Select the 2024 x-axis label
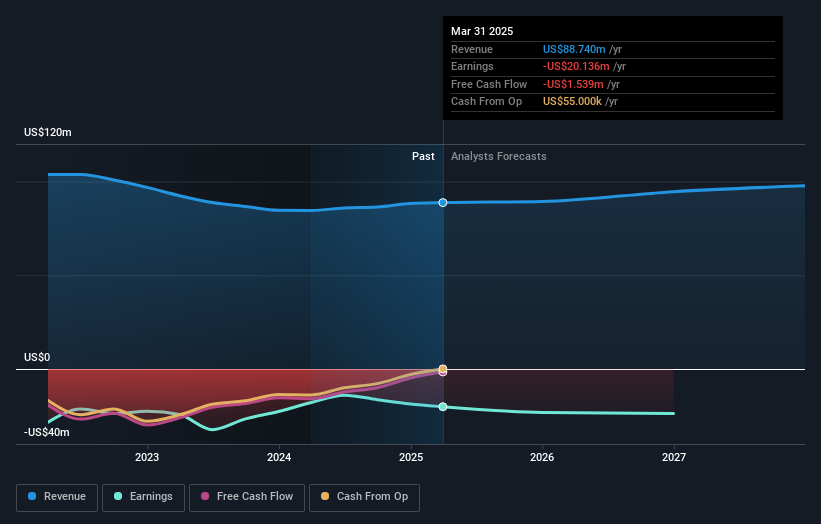821x524 pixels. click(279, 457)
